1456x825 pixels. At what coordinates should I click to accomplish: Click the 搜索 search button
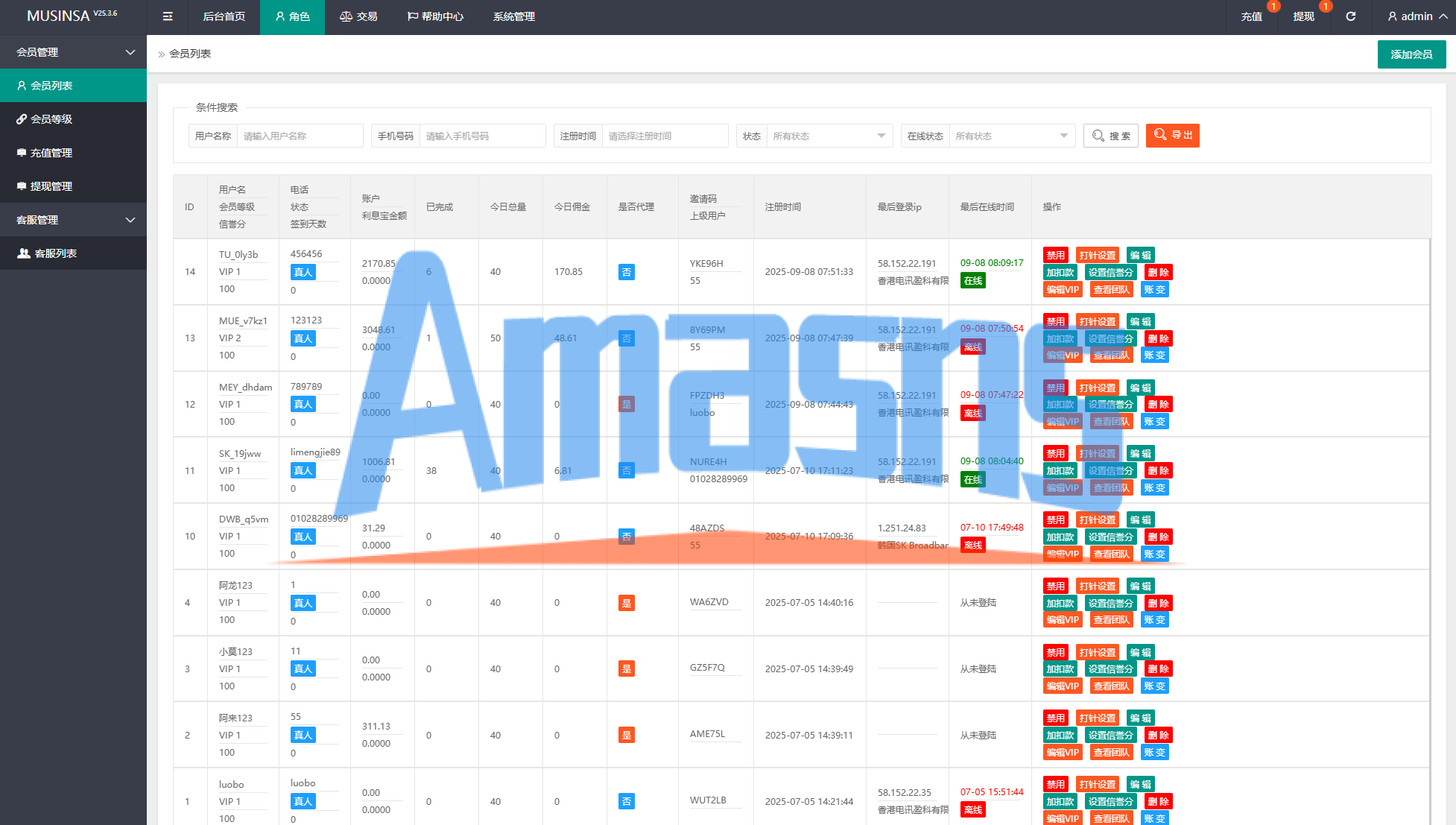(1110, 136)
